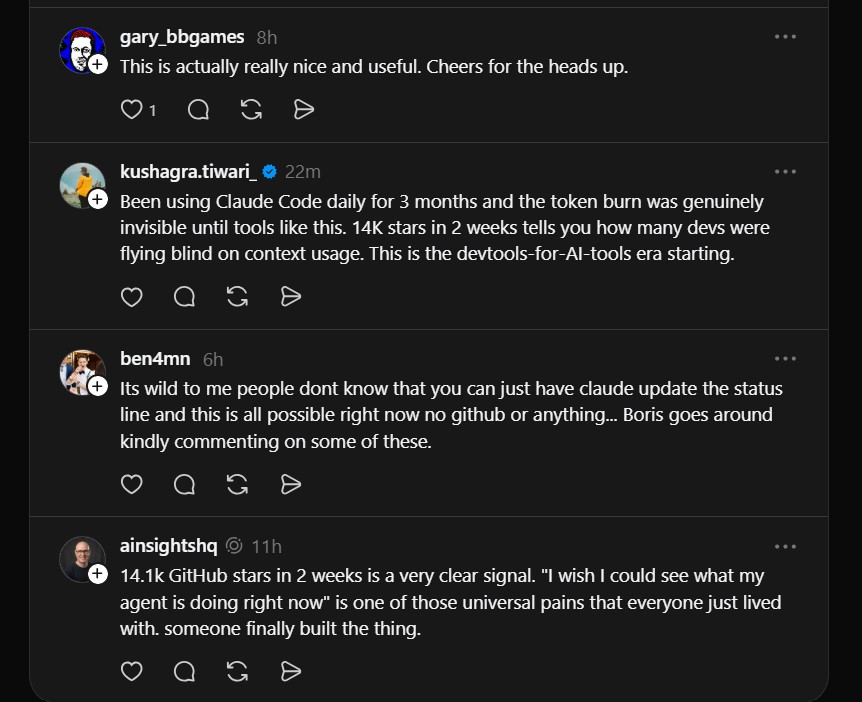This screenshot has height=702, width=862.
Task: Follow gary_bbgames via plus badge
Action: [x=98, y=64]
